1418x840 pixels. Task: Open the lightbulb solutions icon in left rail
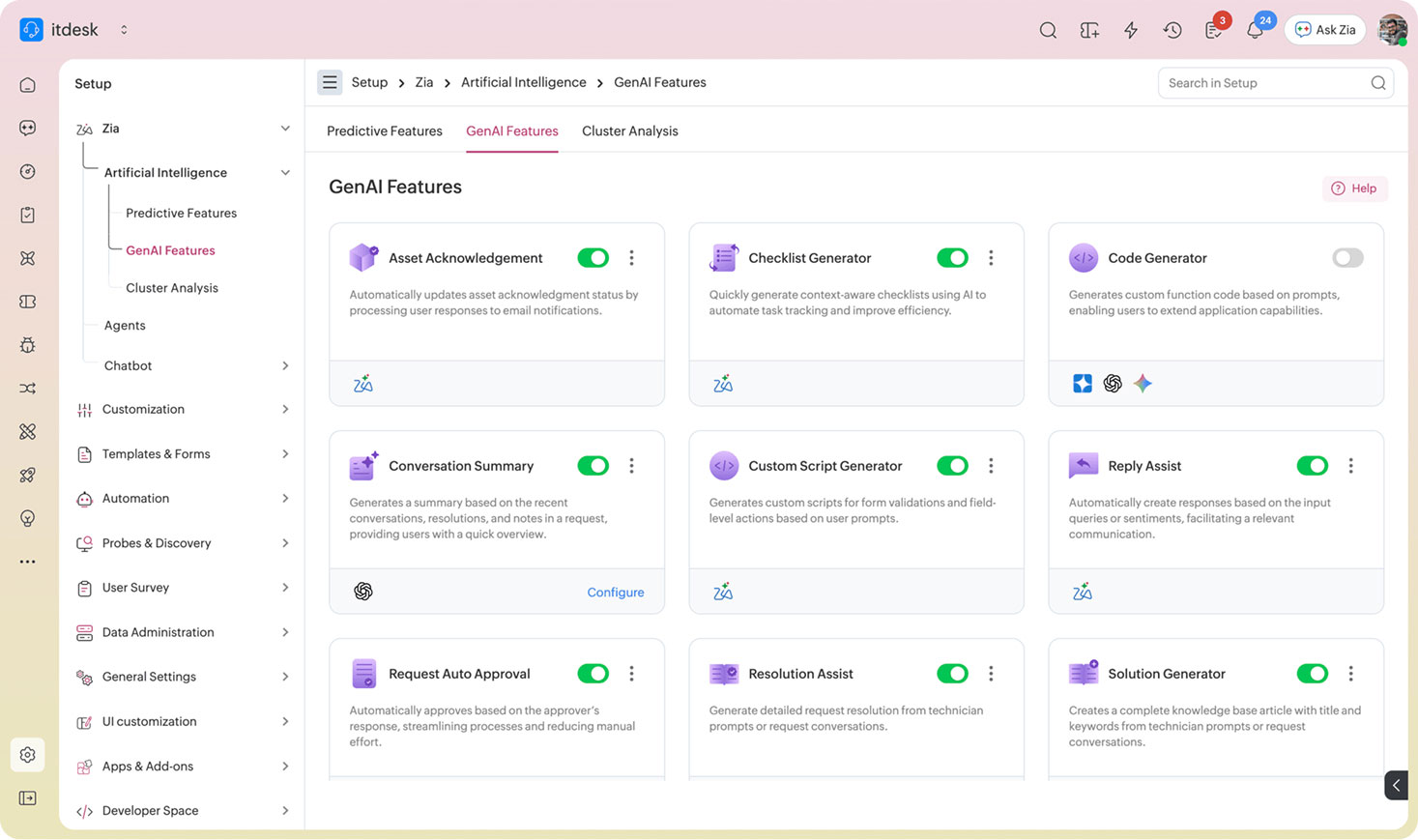pyautogui.click(x=27, y=518)
